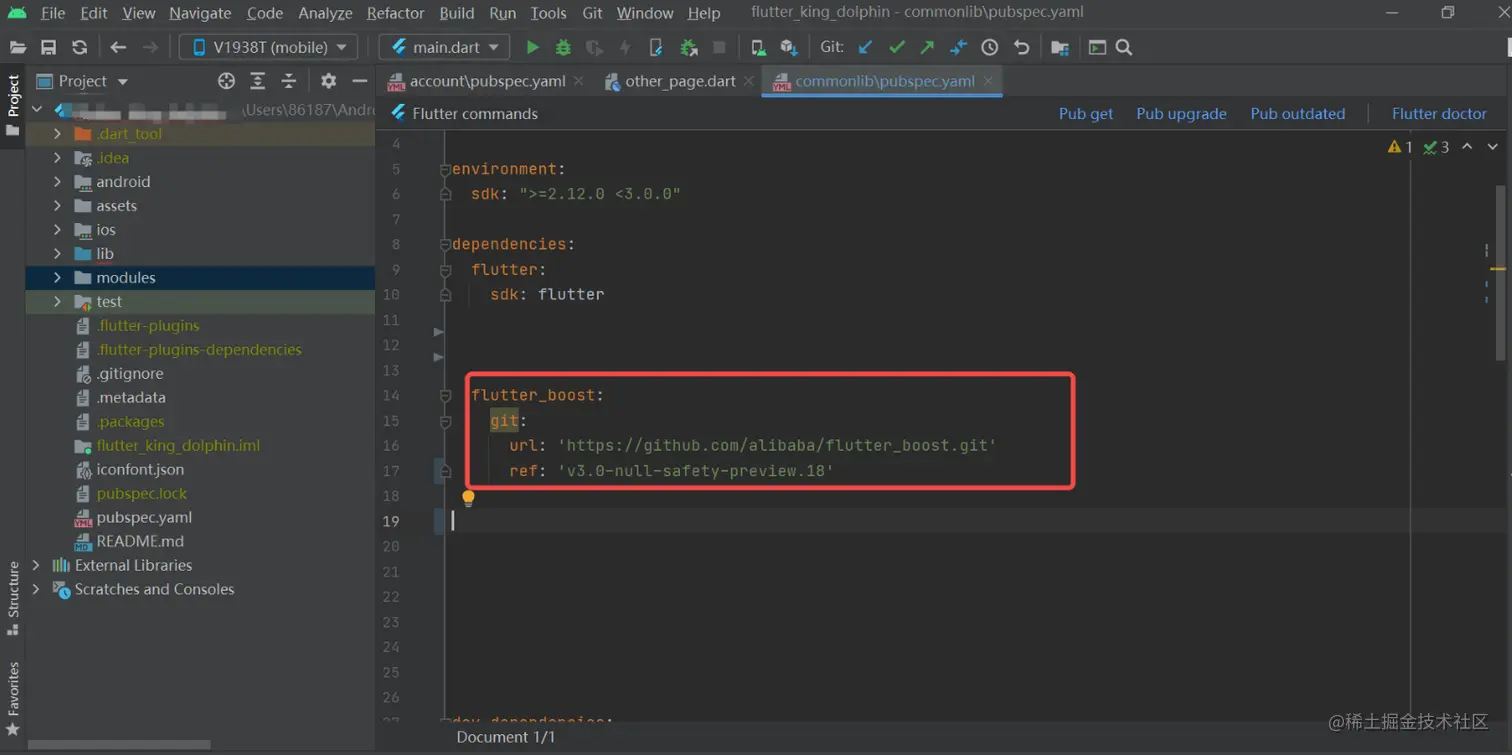Close the commonlib\pubspec.yaml tab

[x=988, y=81]
